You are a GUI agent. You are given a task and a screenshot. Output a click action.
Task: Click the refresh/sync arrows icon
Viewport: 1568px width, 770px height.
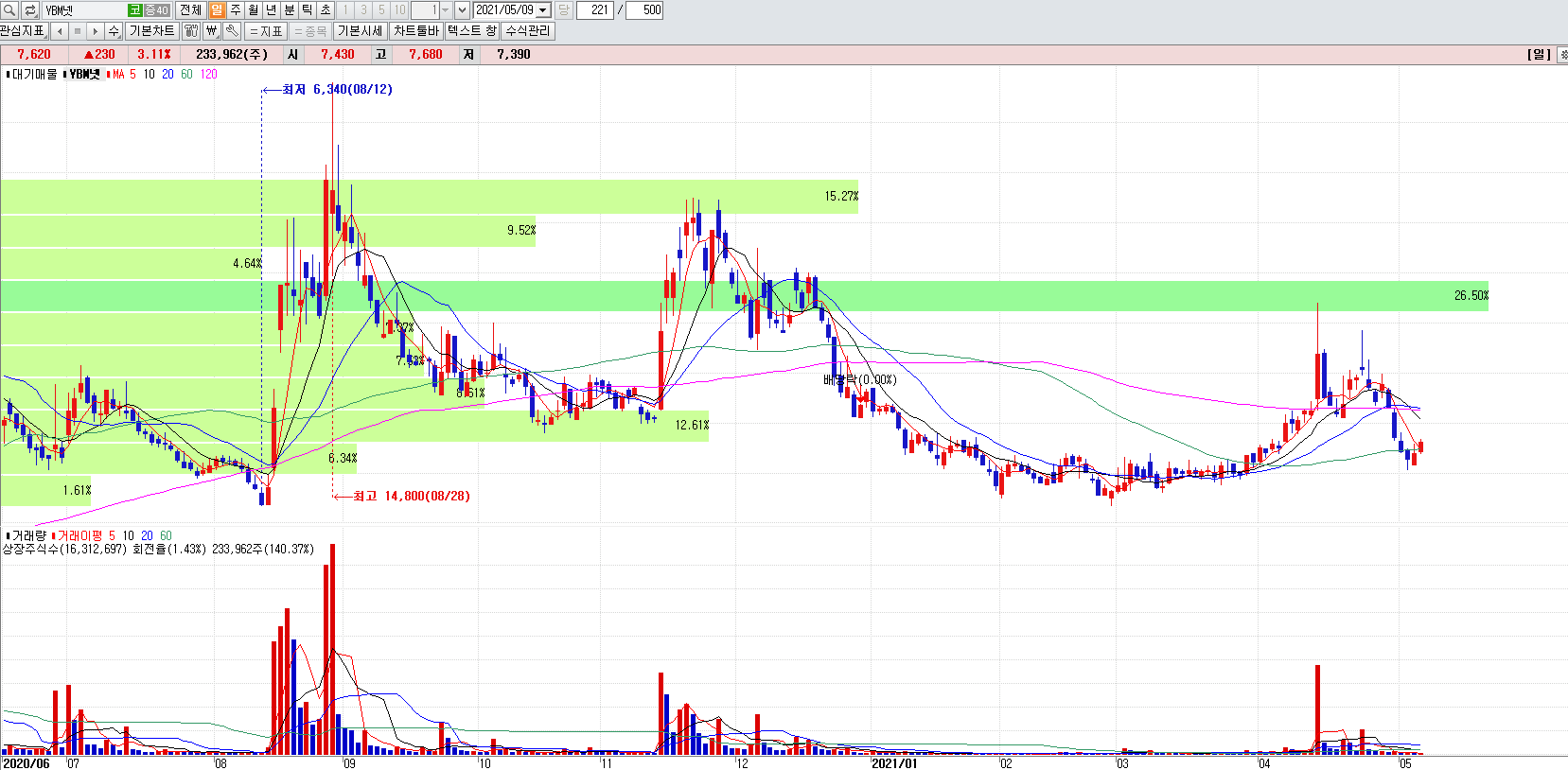[x=30, y=9]
